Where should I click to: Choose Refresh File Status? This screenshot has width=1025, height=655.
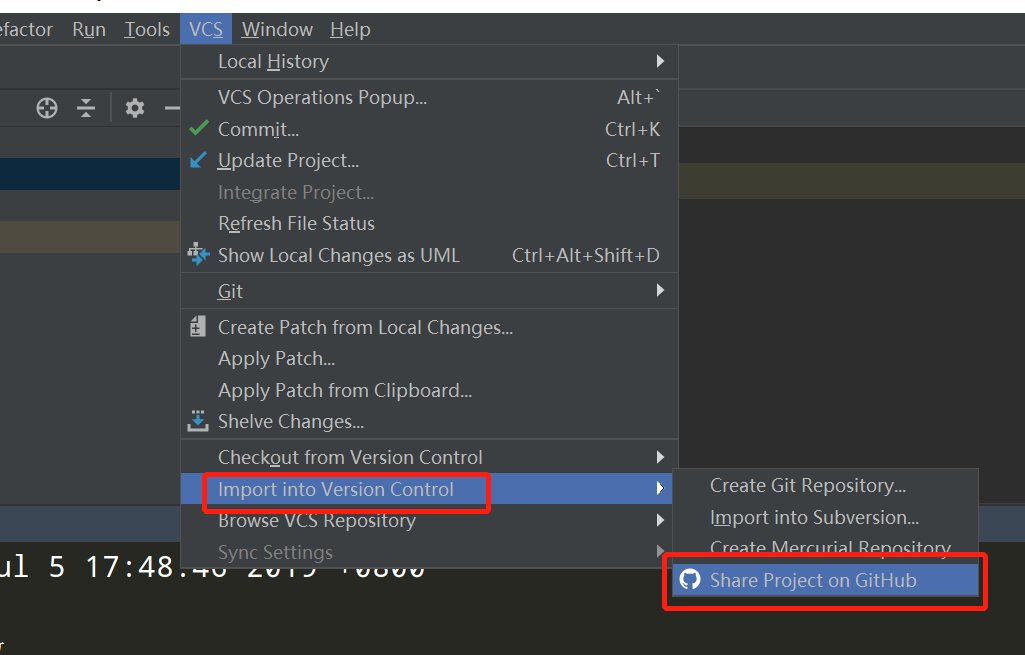429,224
